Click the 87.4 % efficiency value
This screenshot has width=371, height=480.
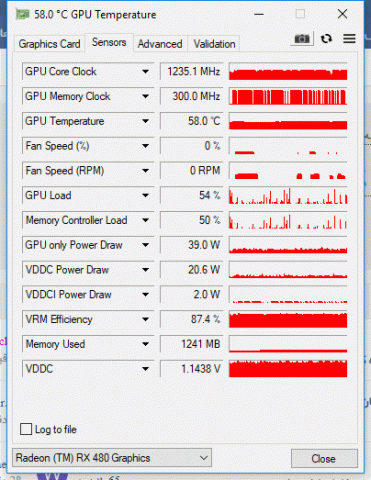pyautogui.click(x=191, y=319)
